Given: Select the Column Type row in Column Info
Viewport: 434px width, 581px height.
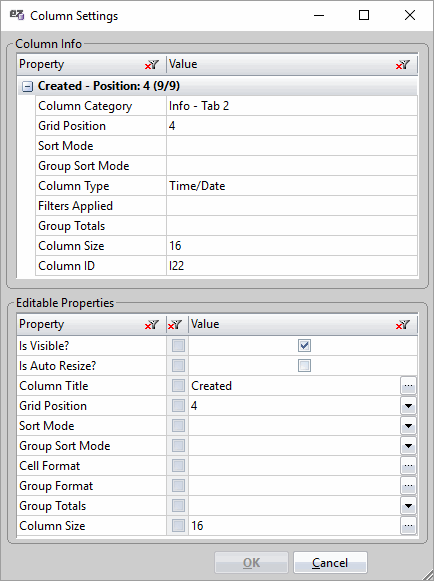Looking at the screenshot, I should pos(227,186).
